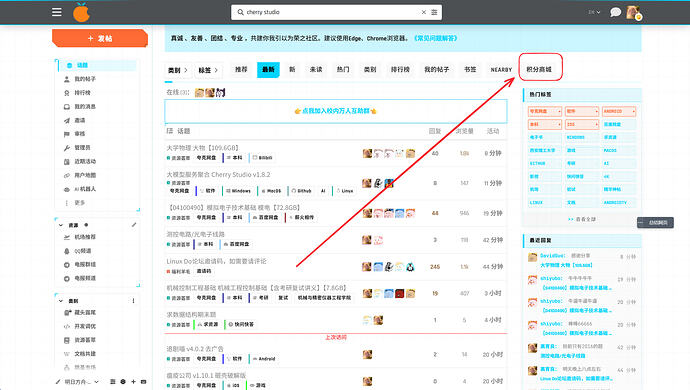Open the chat bubble icon in header
This screenshot has width=690, height=390.
point(615,12)
